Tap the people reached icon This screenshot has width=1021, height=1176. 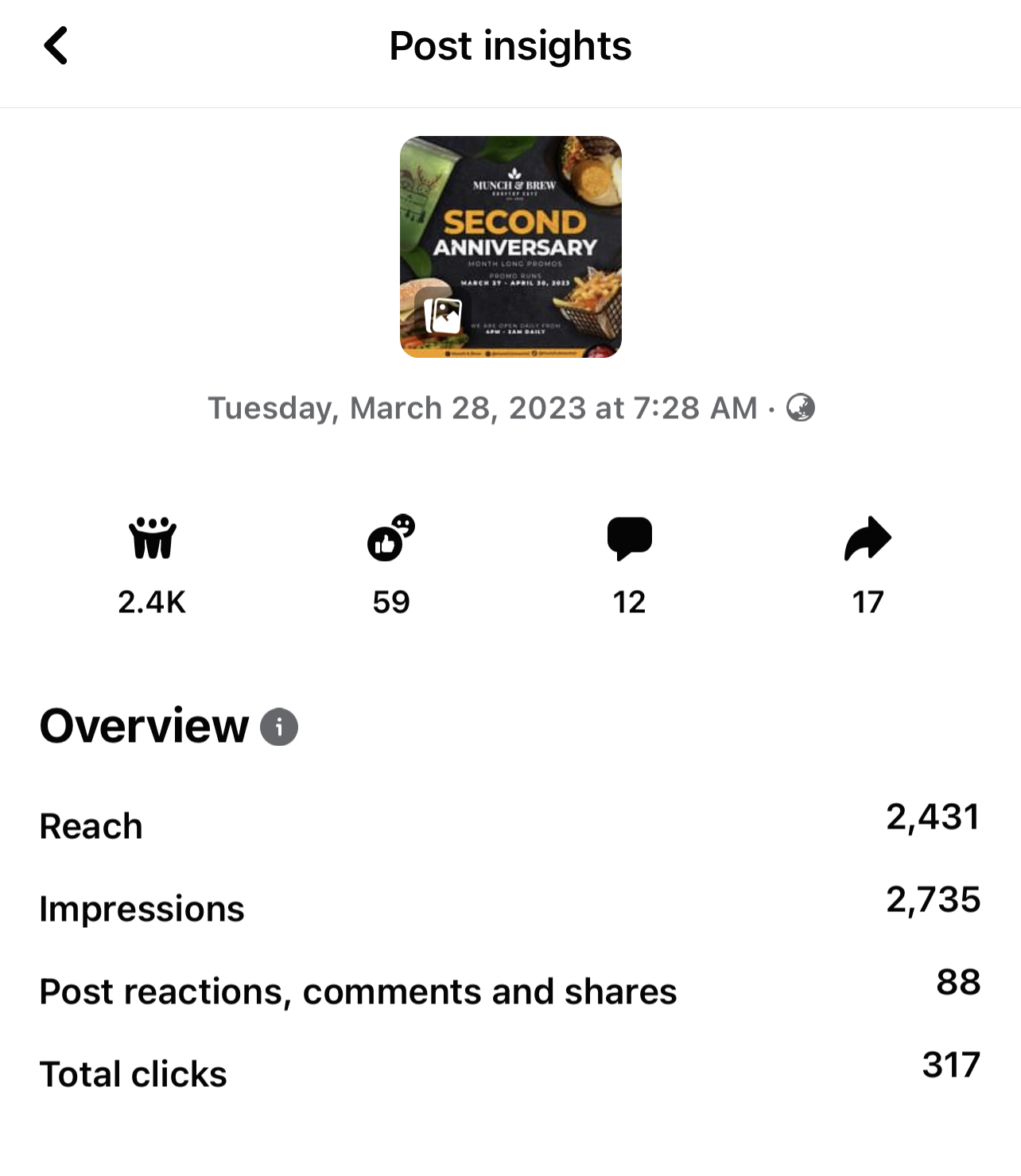click(152, 538)
